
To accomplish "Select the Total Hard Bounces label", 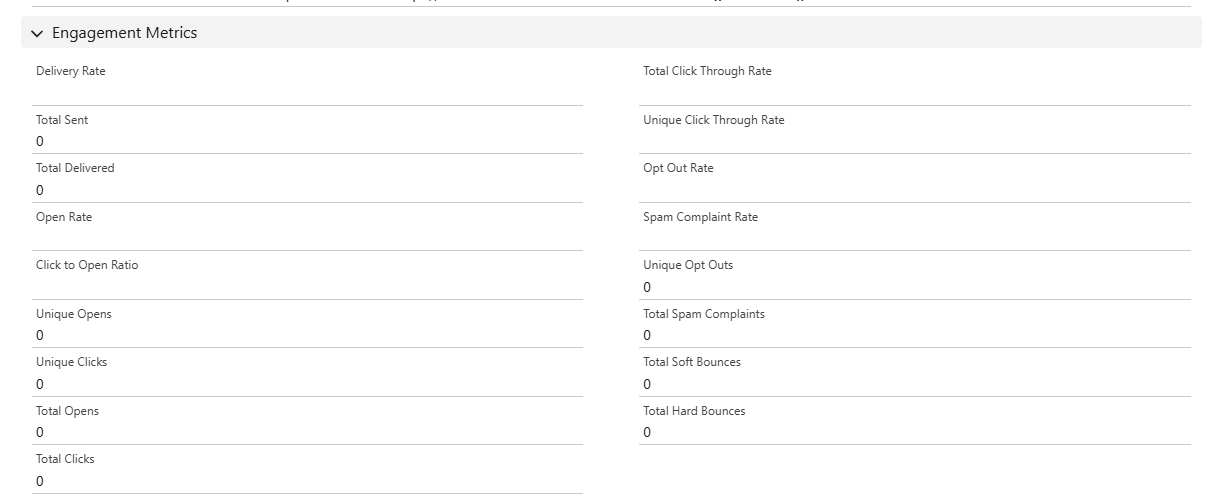I will [694, 411].
